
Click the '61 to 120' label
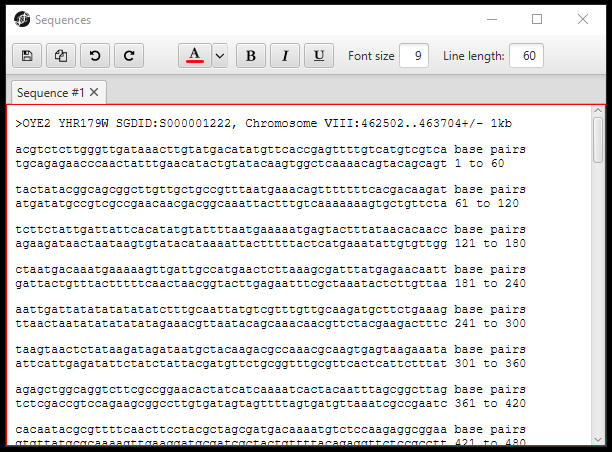point(487,203)
